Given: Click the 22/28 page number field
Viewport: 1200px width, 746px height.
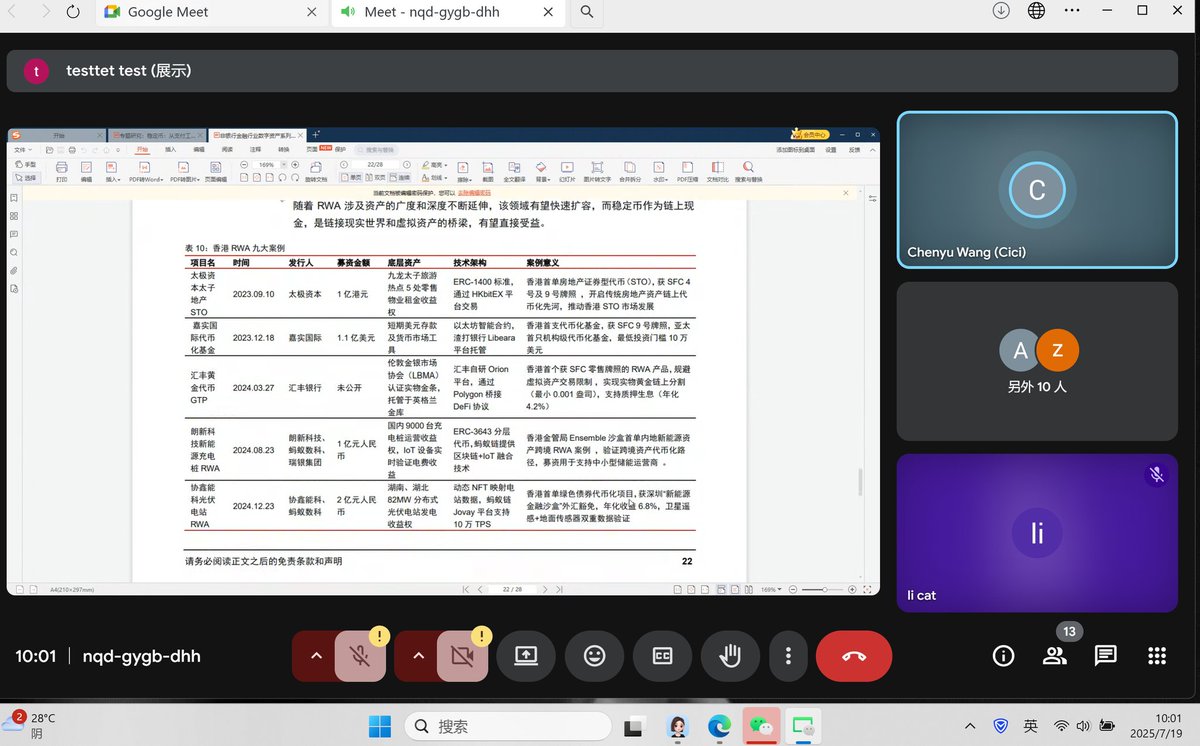Looking at the screenshot, I should click(375, 164).
